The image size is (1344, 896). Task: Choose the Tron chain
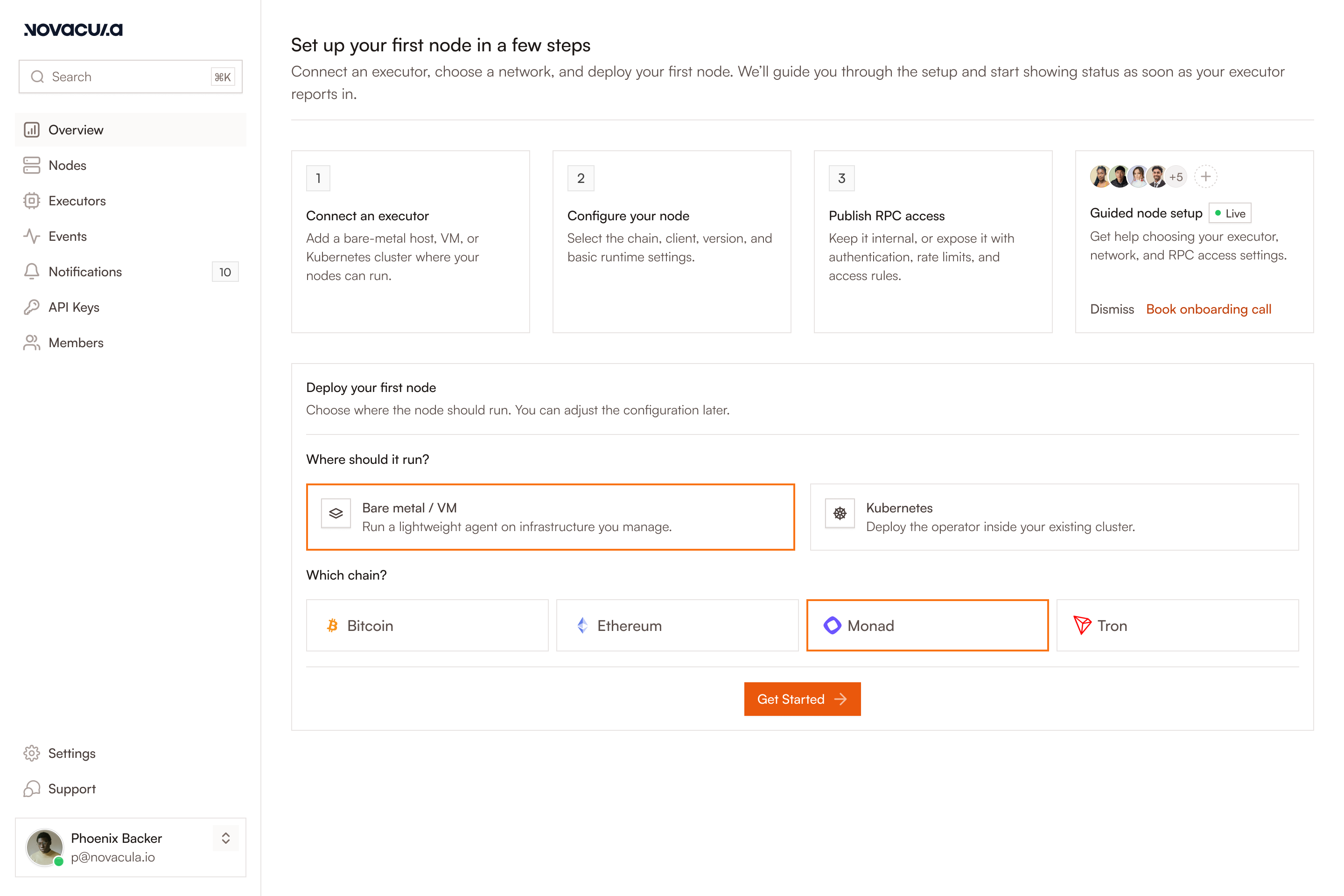point(1178,625)
